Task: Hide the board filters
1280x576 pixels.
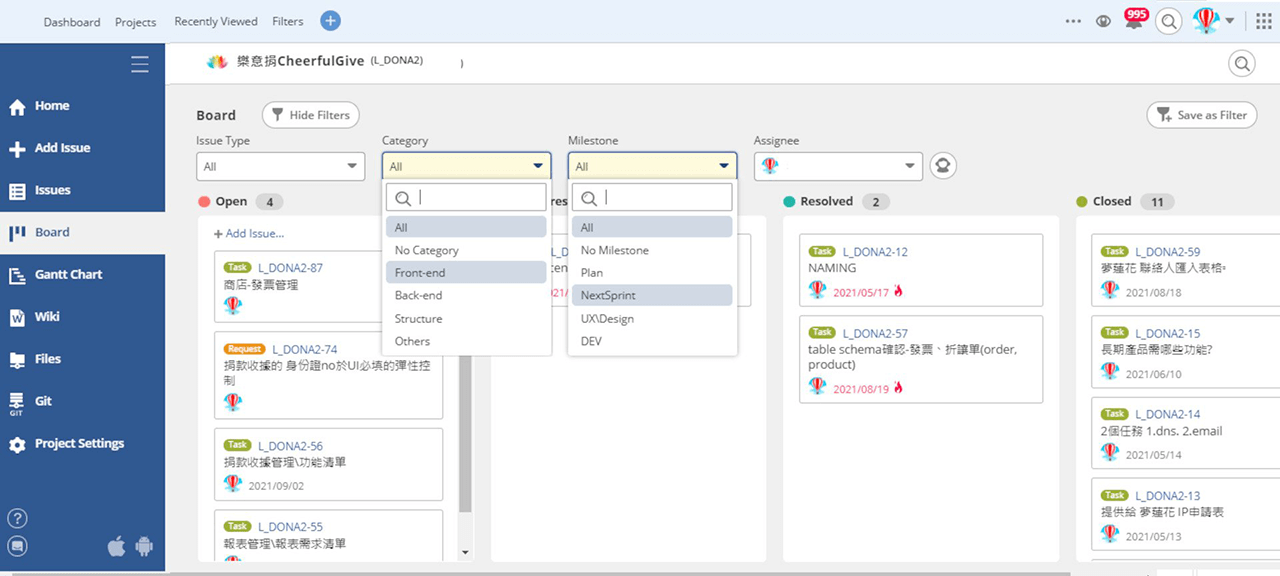Action: [310, 114]
